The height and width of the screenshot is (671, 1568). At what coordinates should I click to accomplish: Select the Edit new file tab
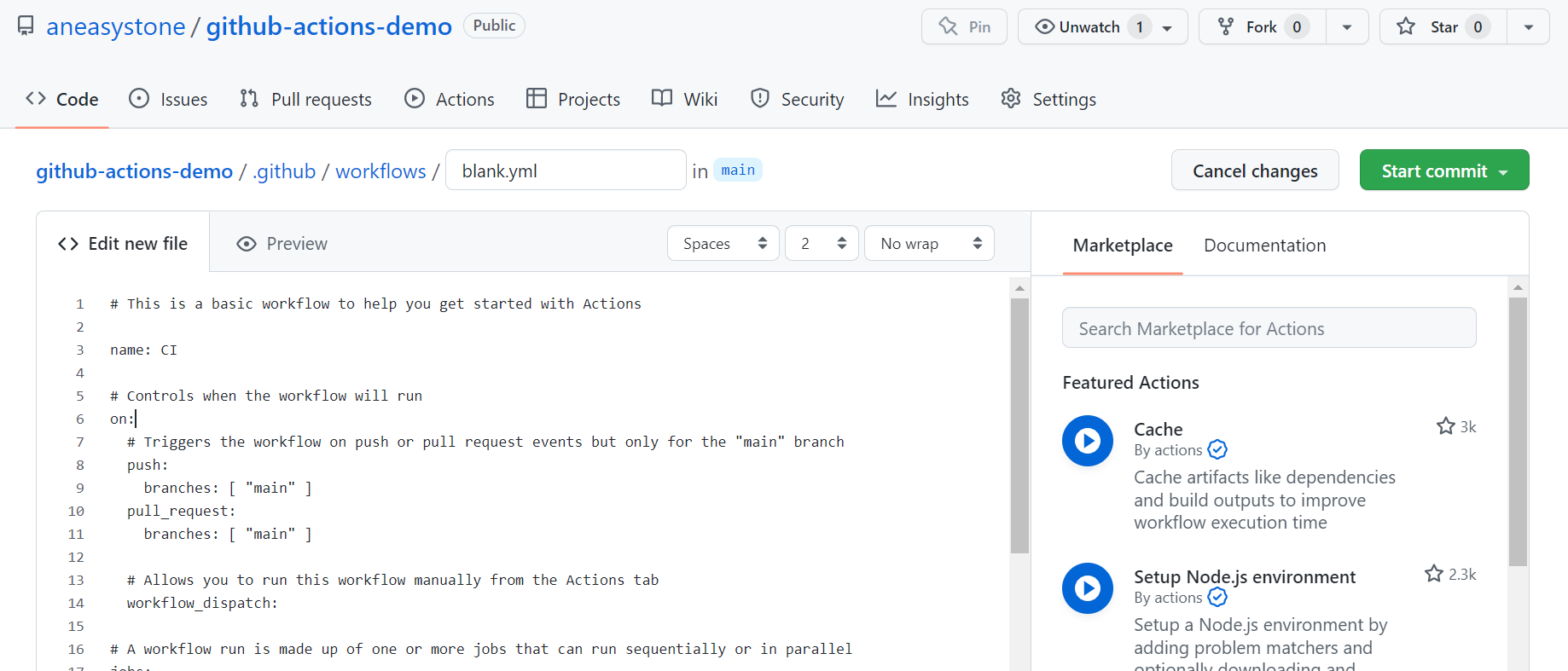coord(123,243)
